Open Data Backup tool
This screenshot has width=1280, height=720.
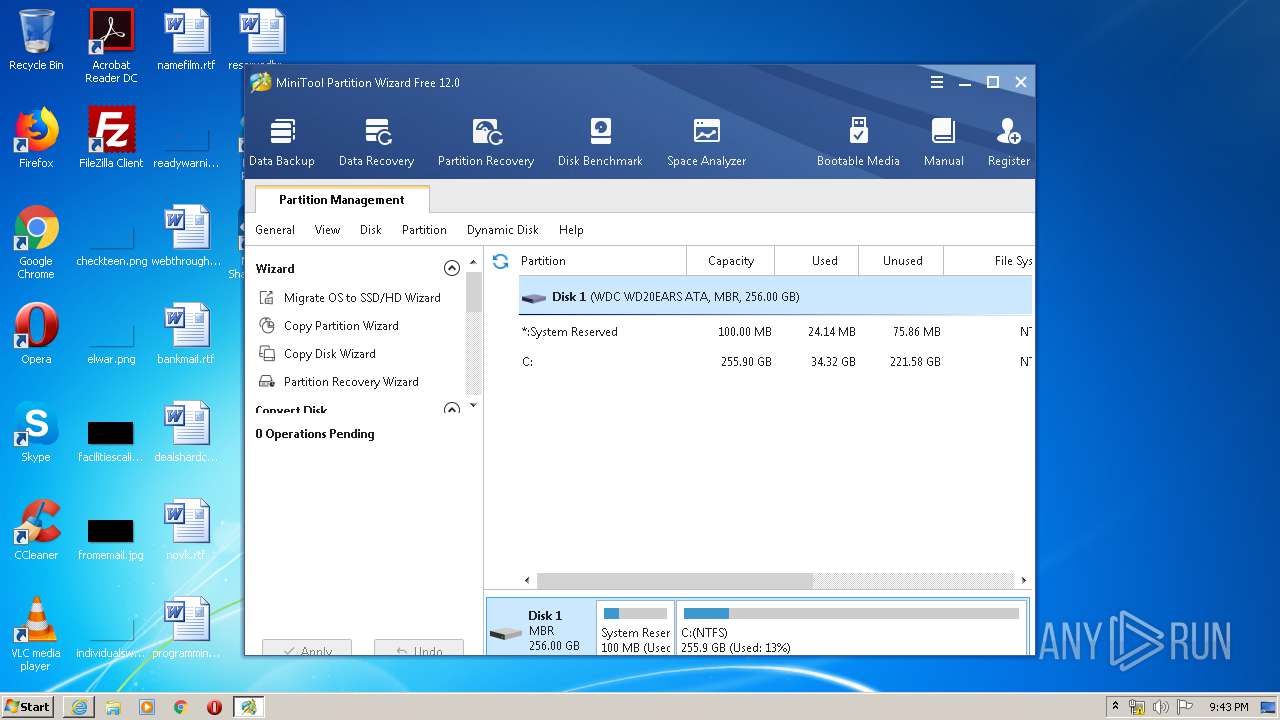pos(281,141)
